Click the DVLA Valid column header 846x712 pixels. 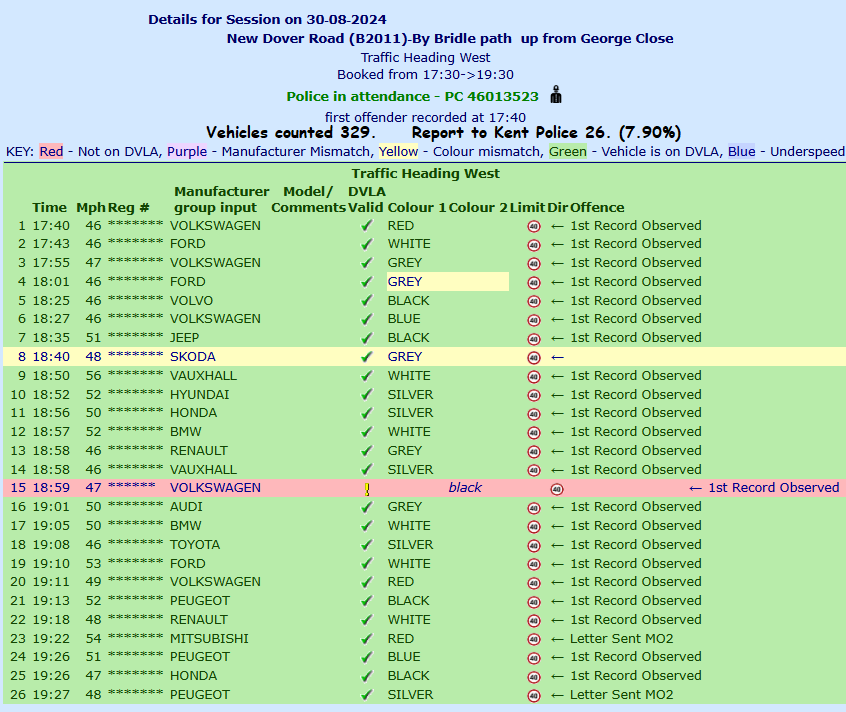pos(366,200)
